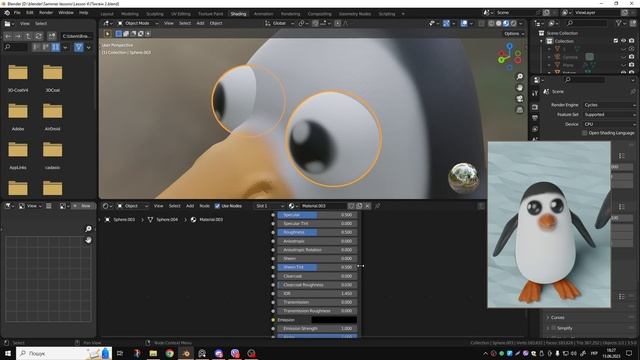Adjust the Roughness slider
This screenshot has width=640, height=360.
tap(318, 232)
